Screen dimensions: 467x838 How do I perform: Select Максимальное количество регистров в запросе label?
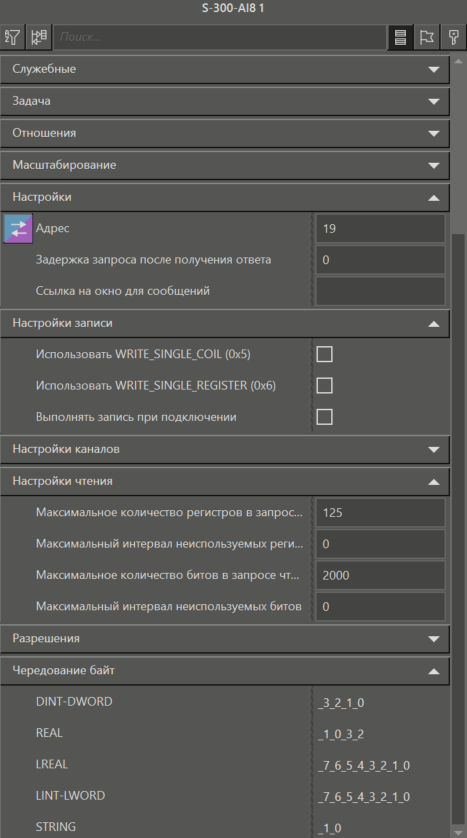[x=169, y=513]
